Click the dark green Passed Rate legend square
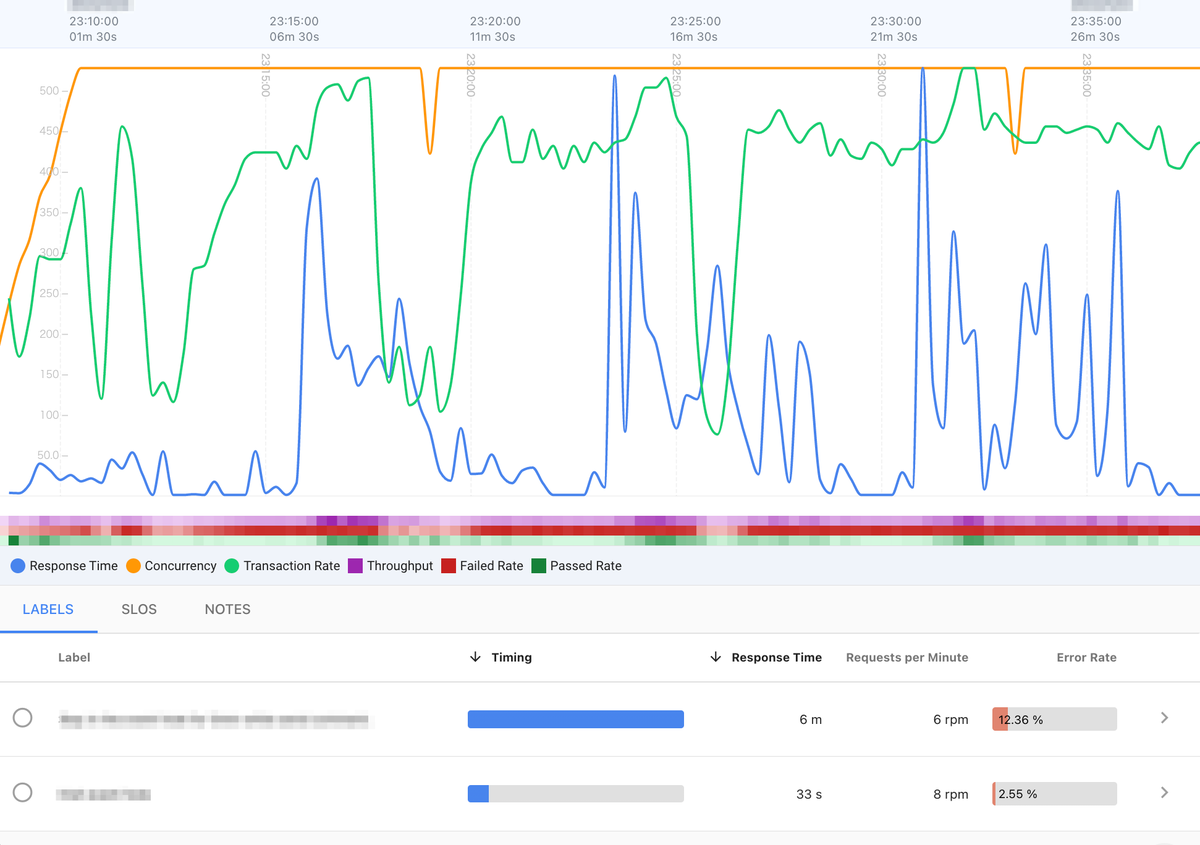Viewport: 1200px width, 845px height. (x=538, y=566)
